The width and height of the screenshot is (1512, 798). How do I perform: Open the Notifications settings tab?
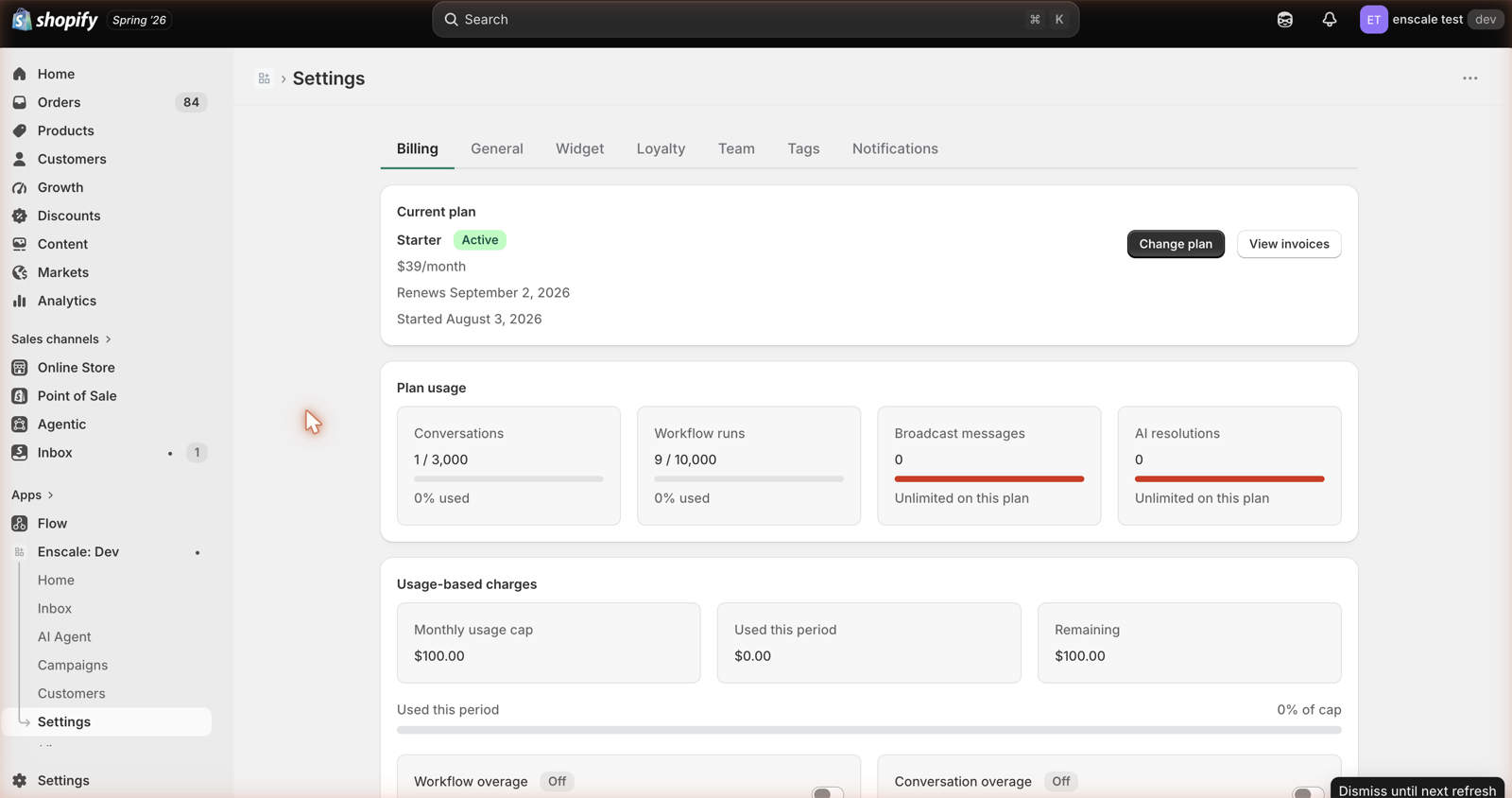(895, 148)
